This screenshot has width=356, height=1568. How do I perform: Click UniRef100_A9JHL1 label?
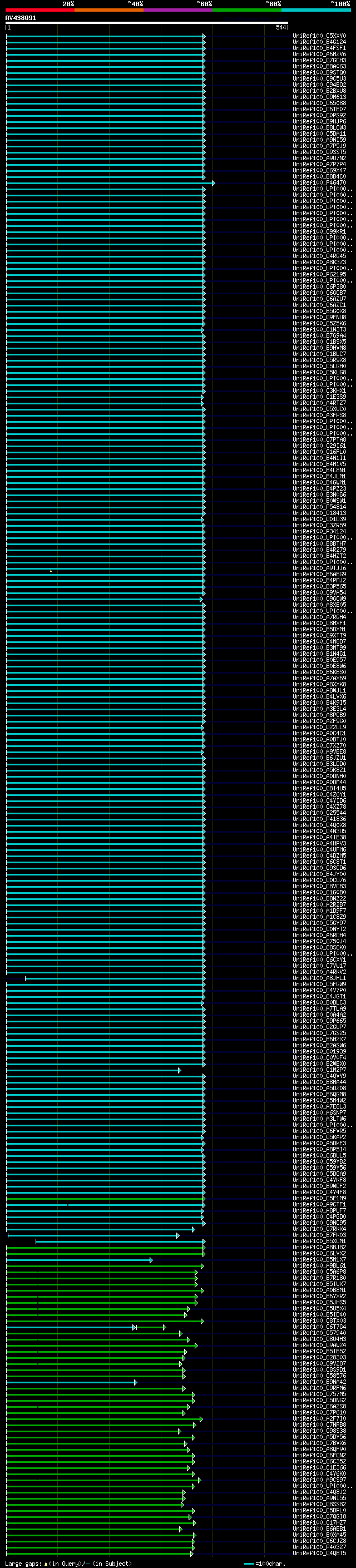click(319, 978)
